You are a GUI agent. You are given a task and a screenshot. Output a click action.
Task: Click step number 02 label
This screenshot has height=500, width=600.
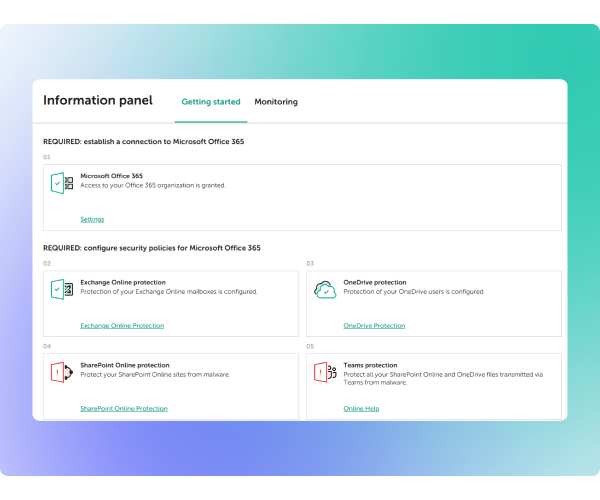tap(47, 263)
